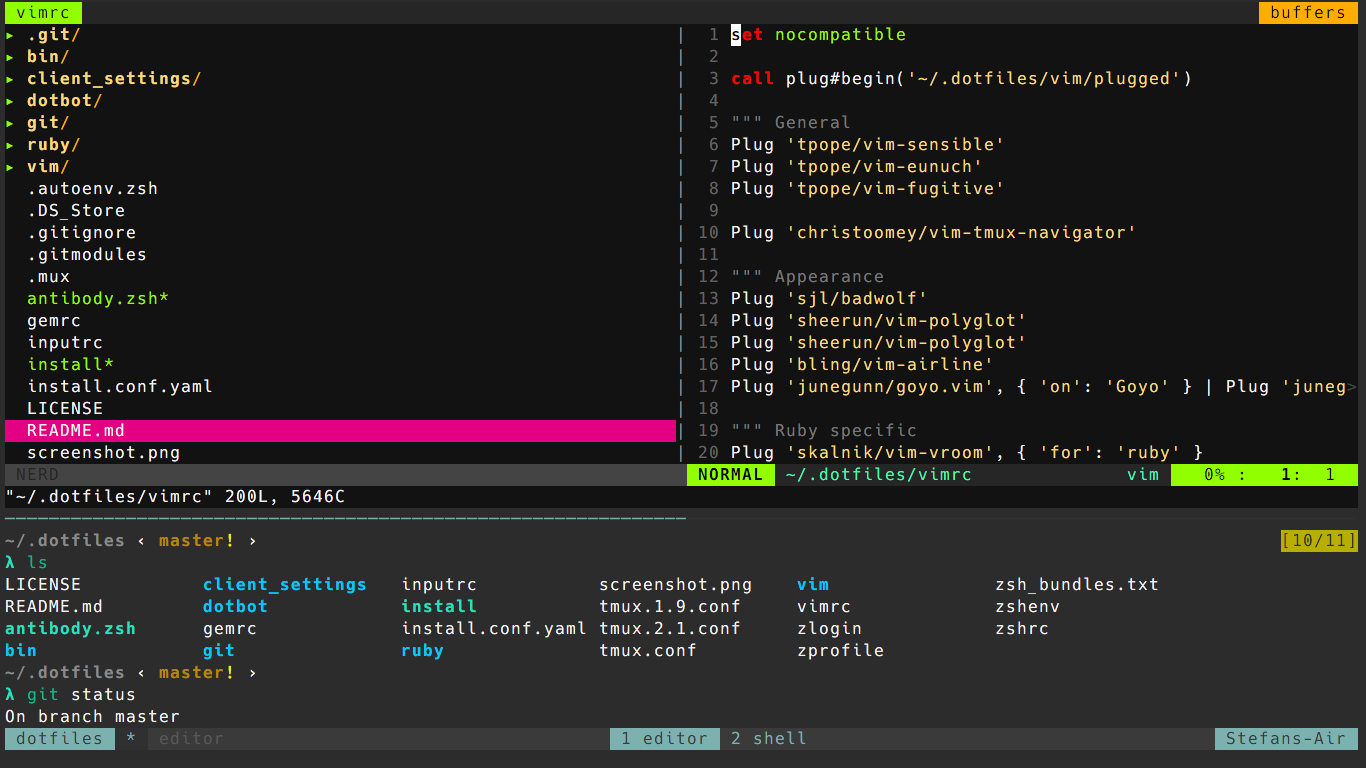
Task: Expand the dotbot/ directory arrow
Action: pyautogui.click(x=10, y=101)
